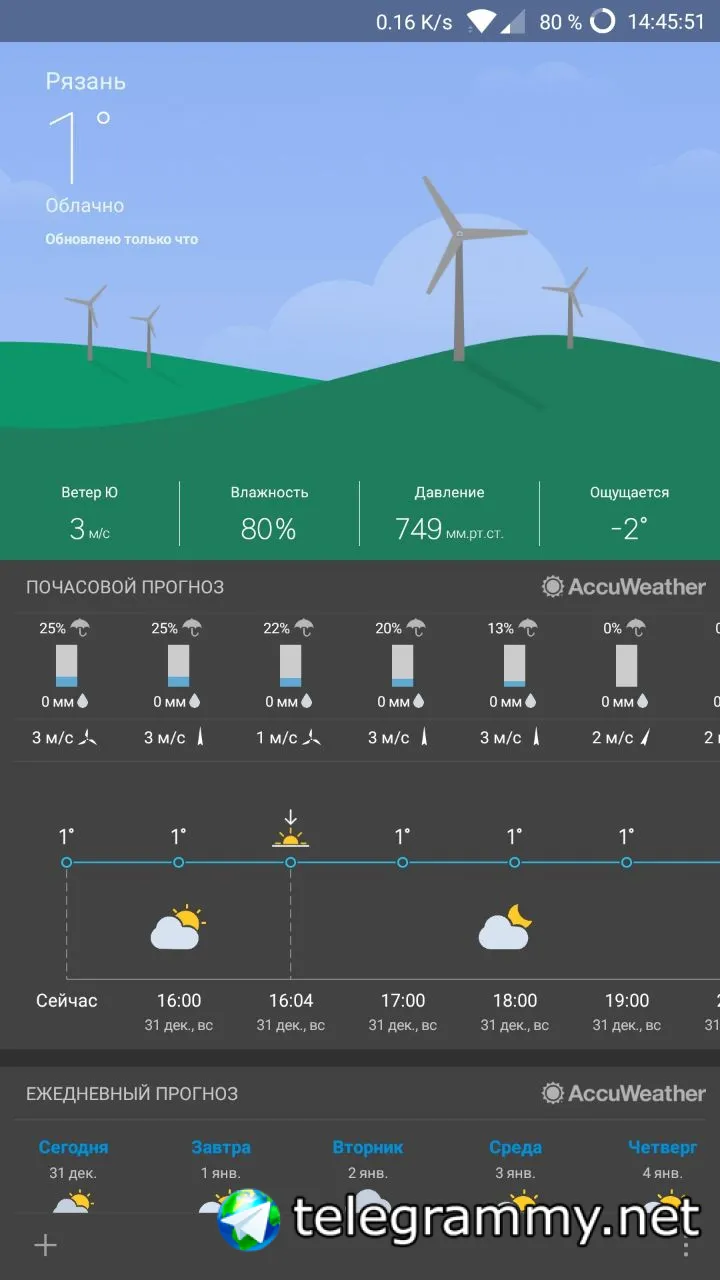Tap the city name Рязань
Screen dimensions: 720x1280
point(85,81)
